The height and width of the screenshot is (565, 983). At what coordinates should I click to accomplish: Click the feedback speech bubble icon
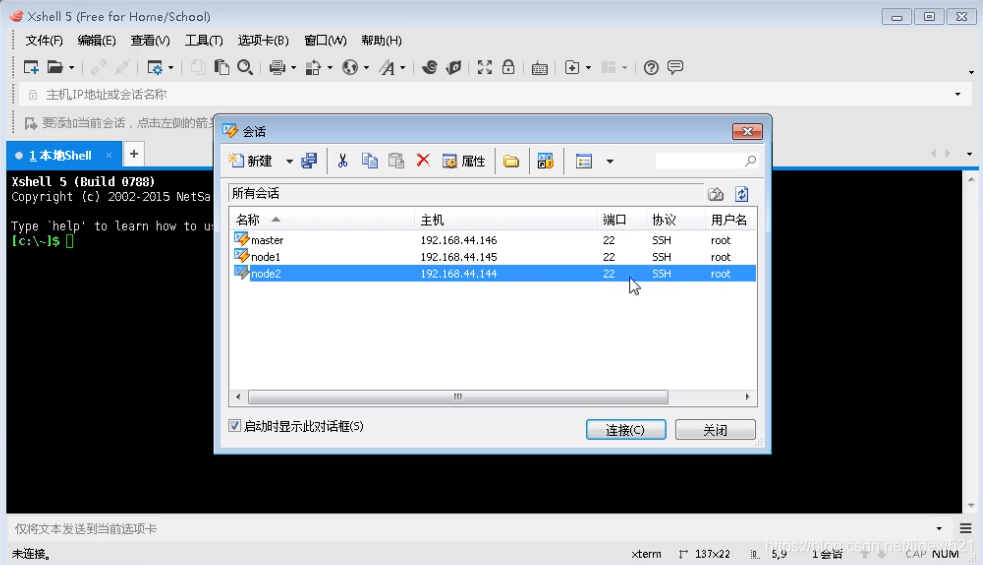675,67
